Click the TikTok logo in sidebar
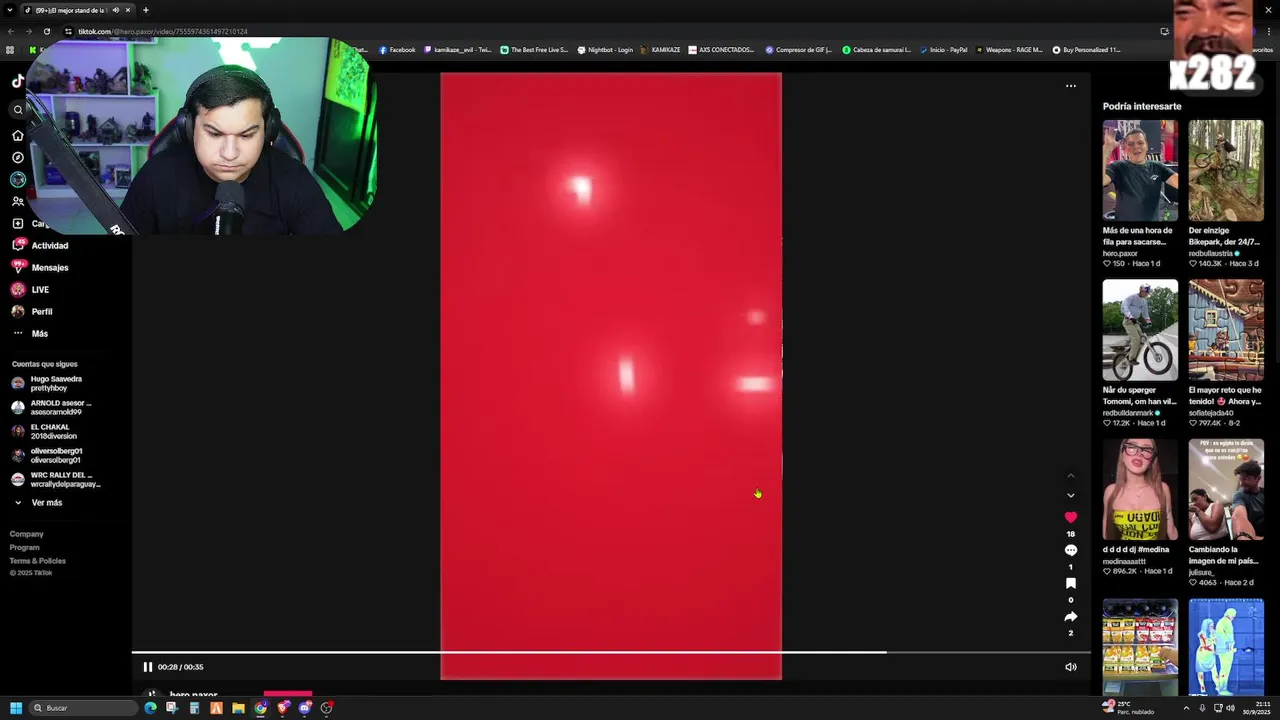This screenshot has width=1280, height=720. point(17,81)
